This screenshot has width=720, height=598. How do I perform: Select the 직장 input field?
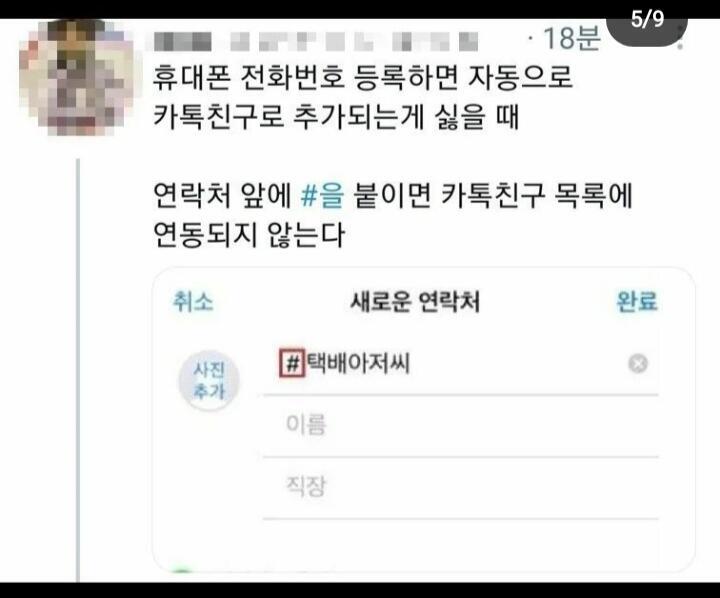461,487
